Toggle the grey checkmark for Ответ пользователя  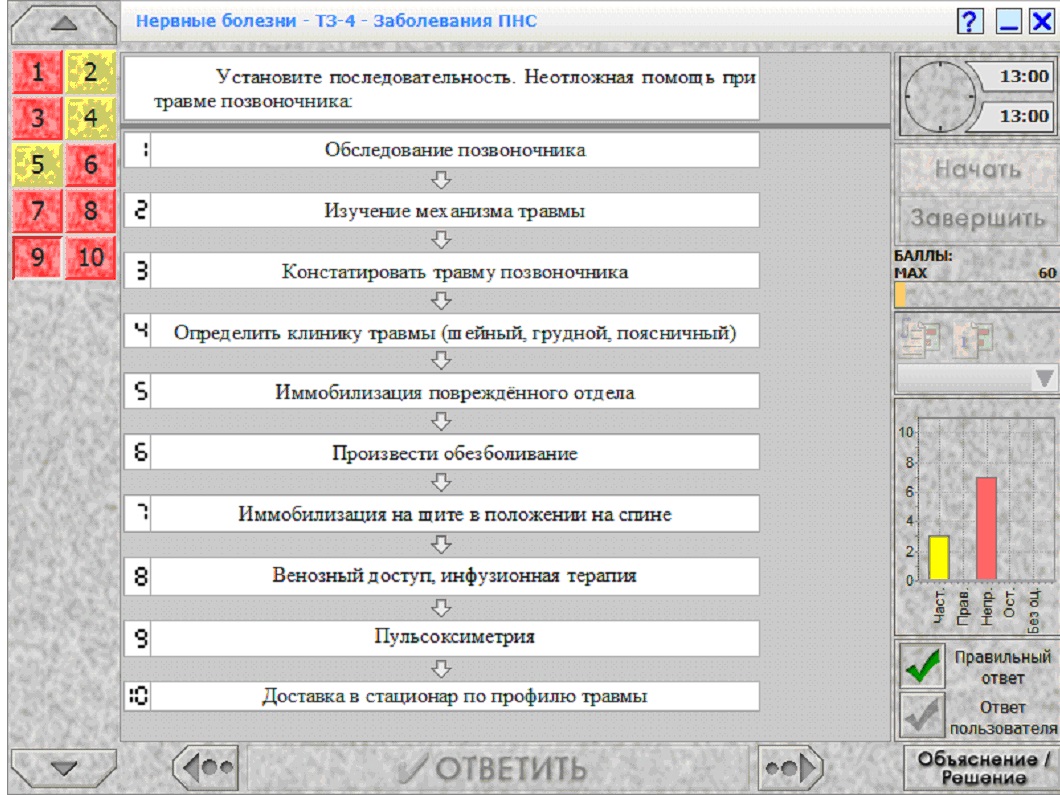point(922,715)
